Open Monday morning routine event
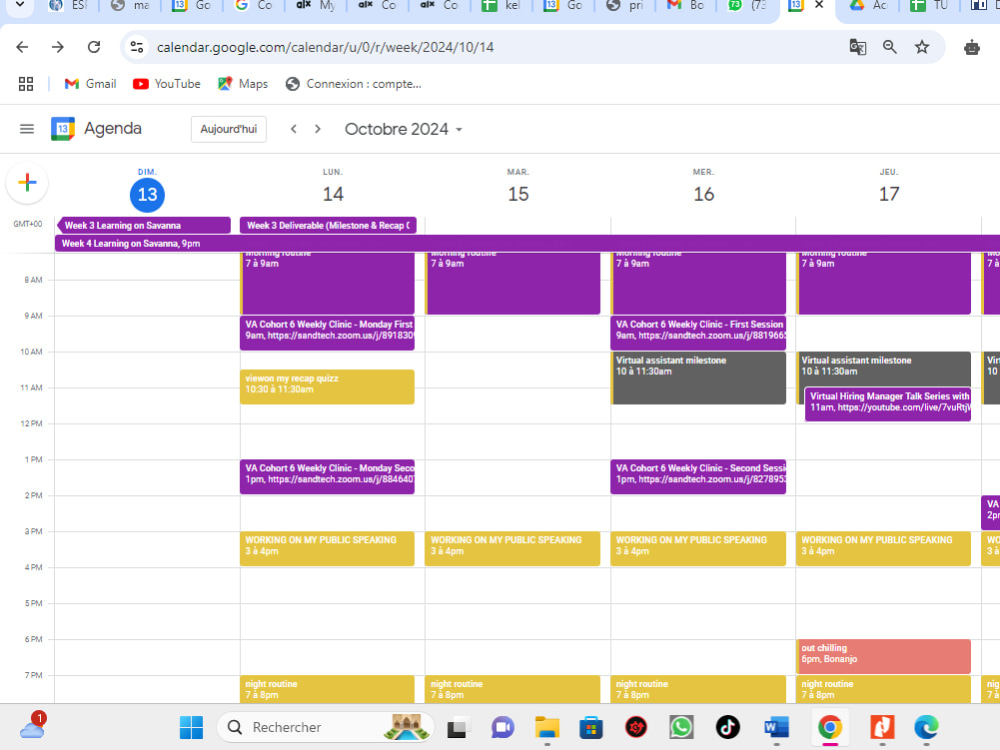Screen dimensions: 1000x750 pos(327,283)
